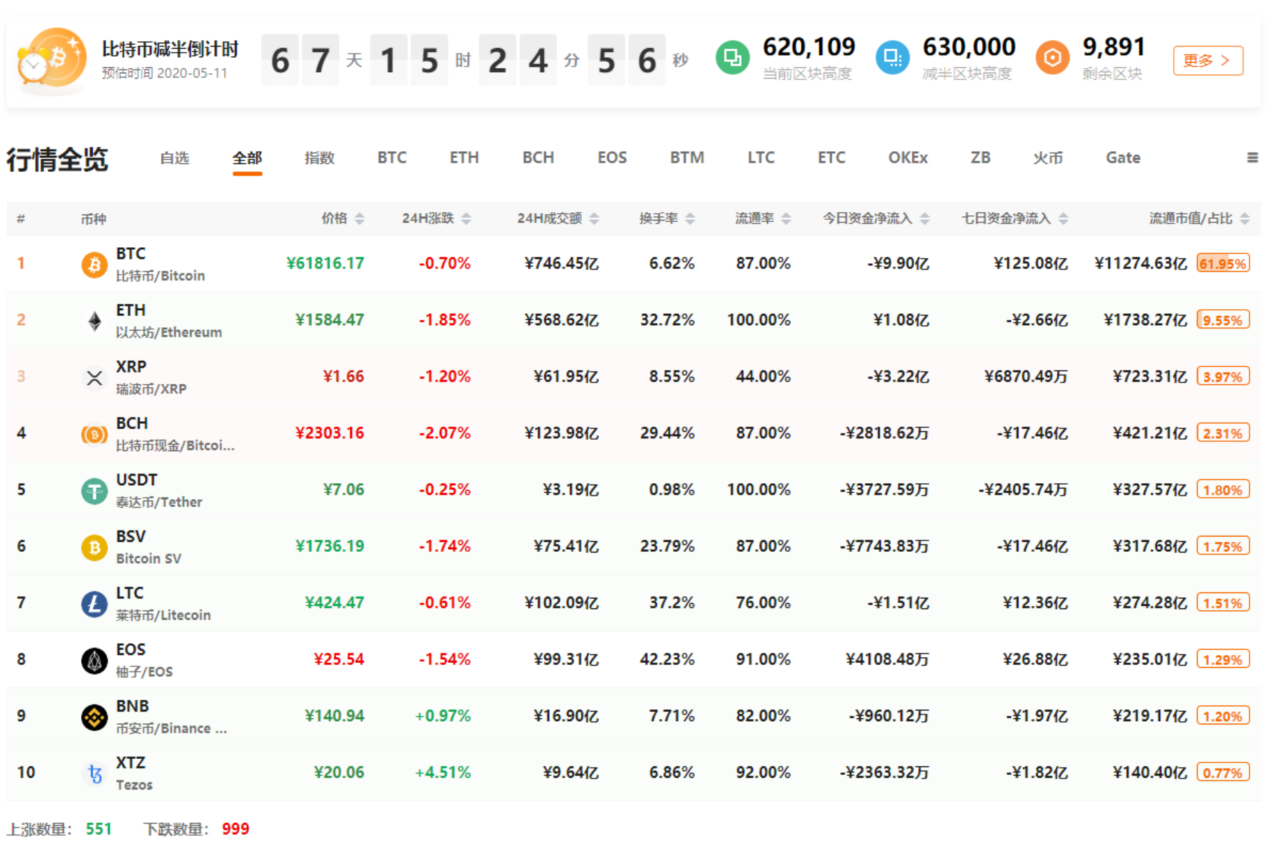Sort by 今日资金净流入 column

tap(876, 218)
